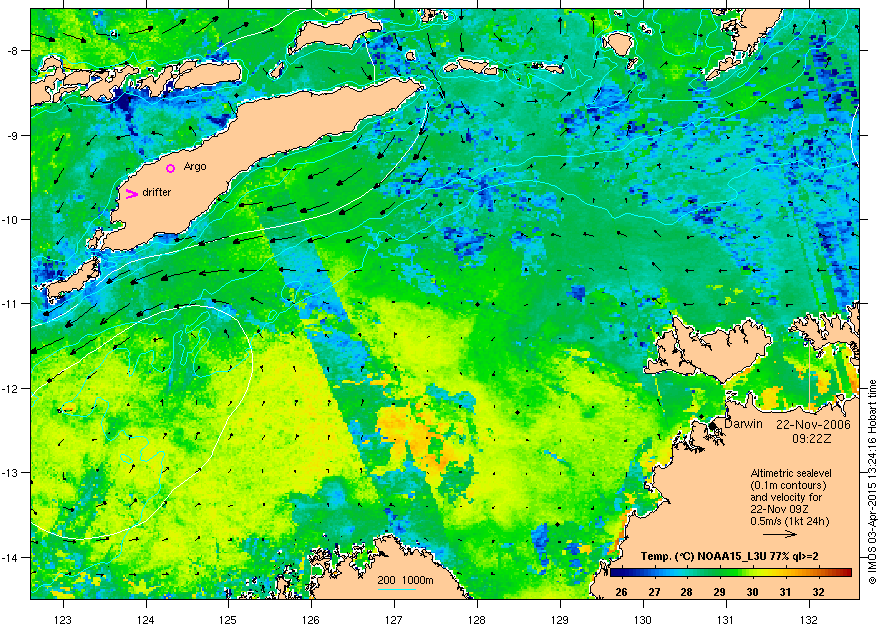This screenshot has height=630, width=880.
Task: Click the IMOS Hobart time copyright text
Action: 872,482
